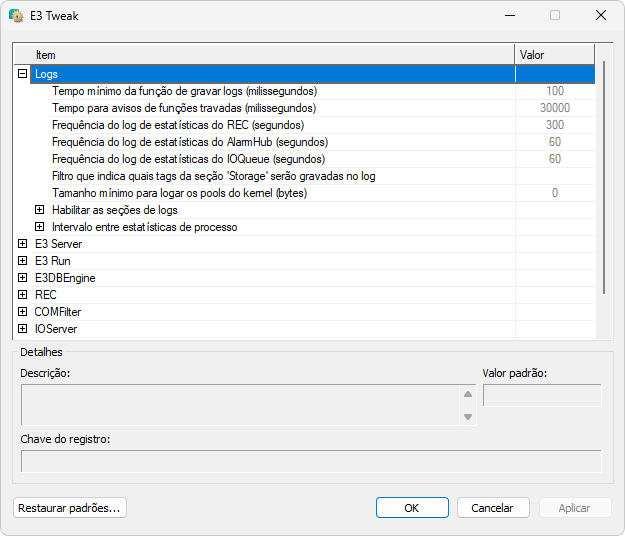Expand the E3 Server node
625x536 pixels.
(23, 243)
